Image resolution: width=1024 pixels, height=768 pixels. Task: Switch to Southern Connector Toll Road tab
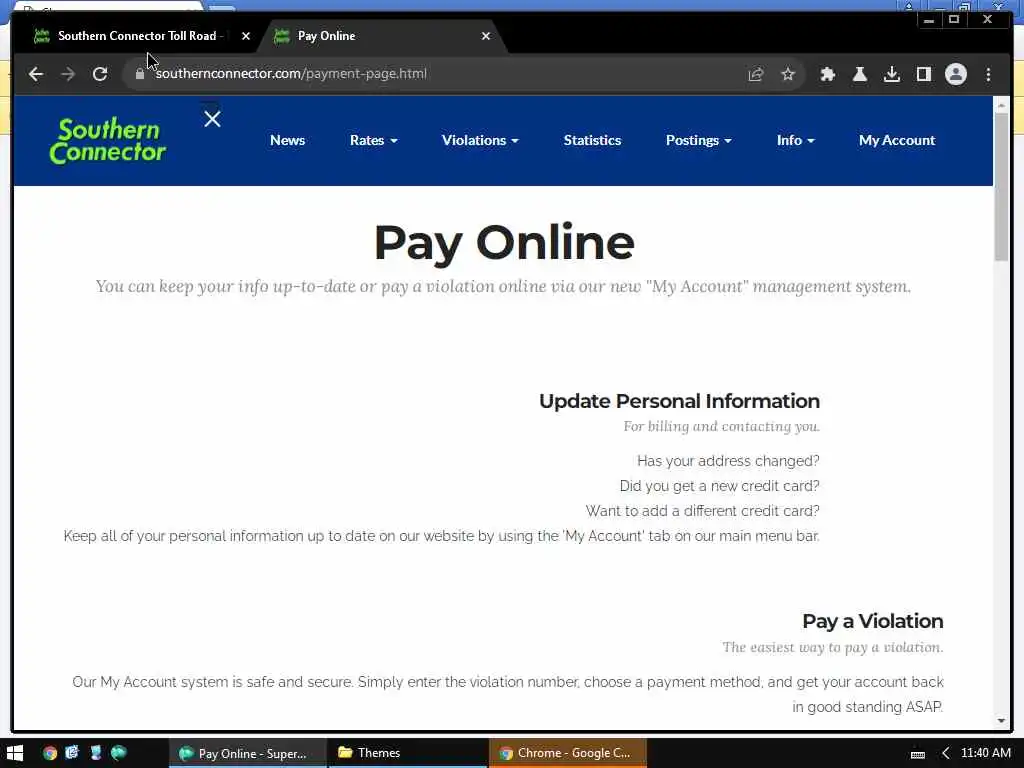click(x=137, y=36)
